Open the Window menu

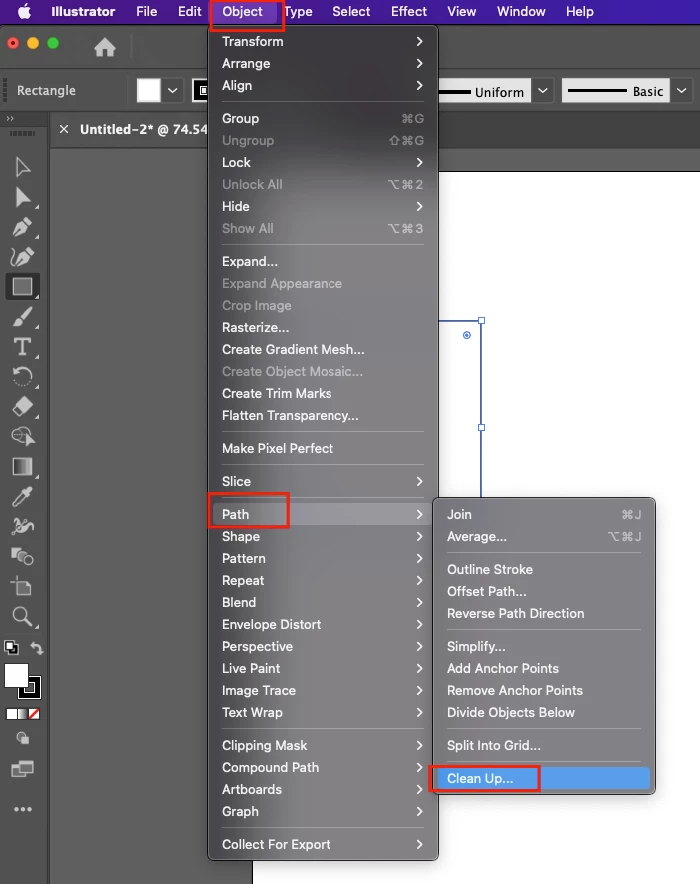(x=521, y=11)
